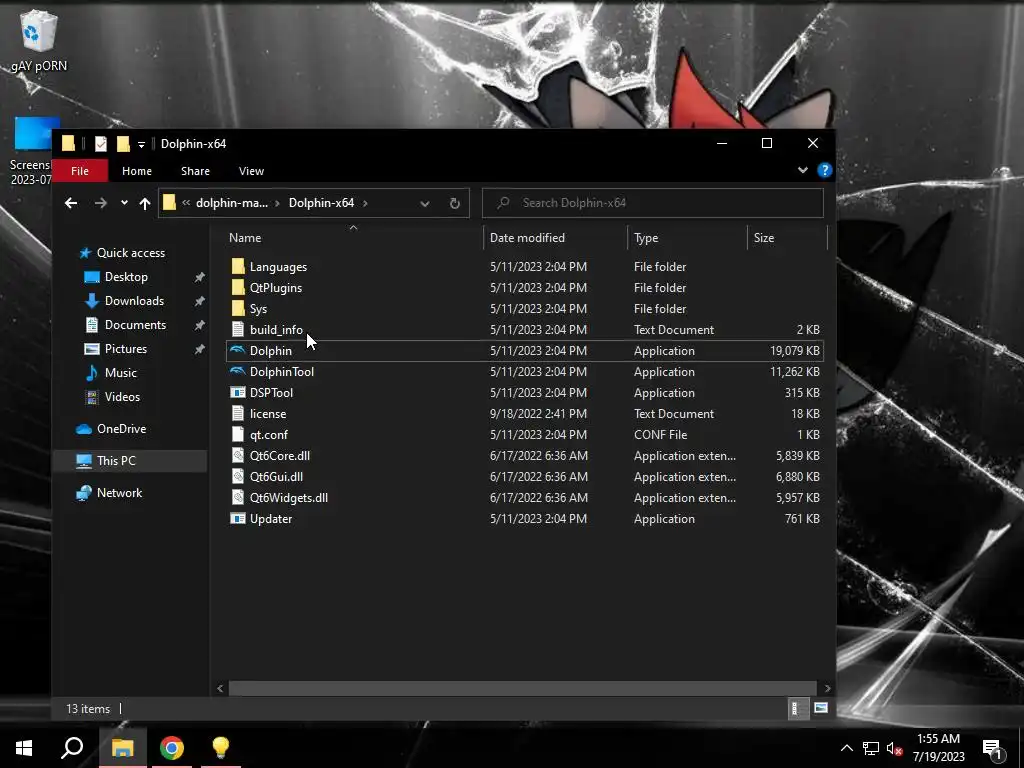Expand breadcrumb chevron after Dolphin-x64

coord(365,203)
